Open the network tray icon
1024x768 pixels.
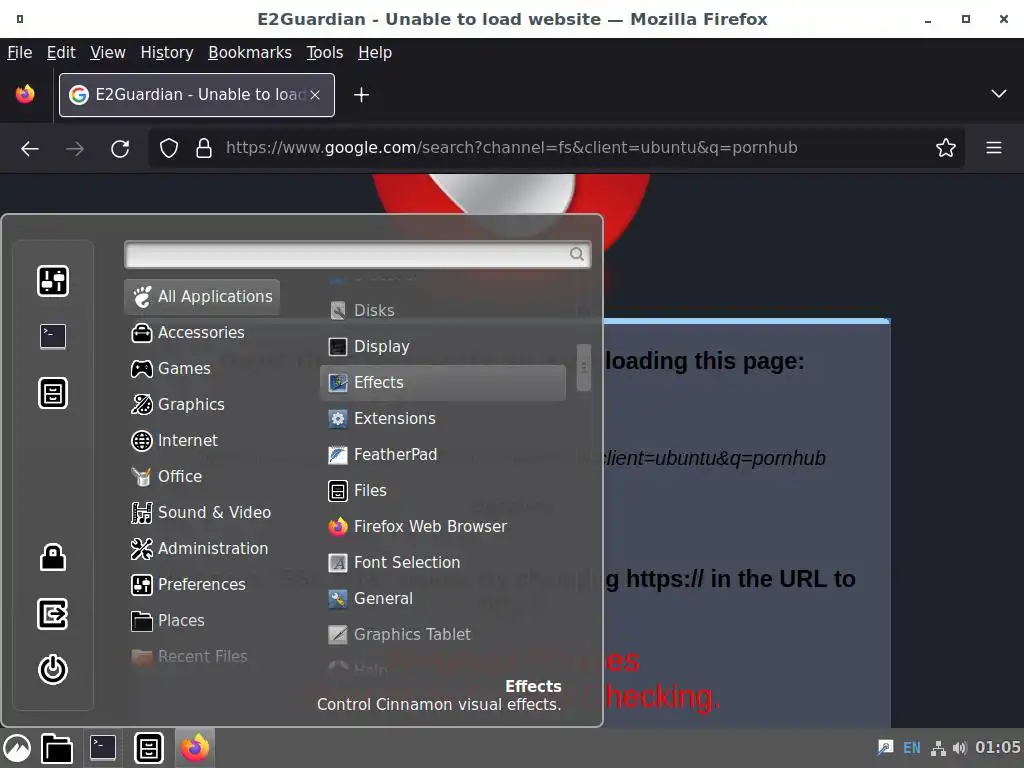click(938, 748)
